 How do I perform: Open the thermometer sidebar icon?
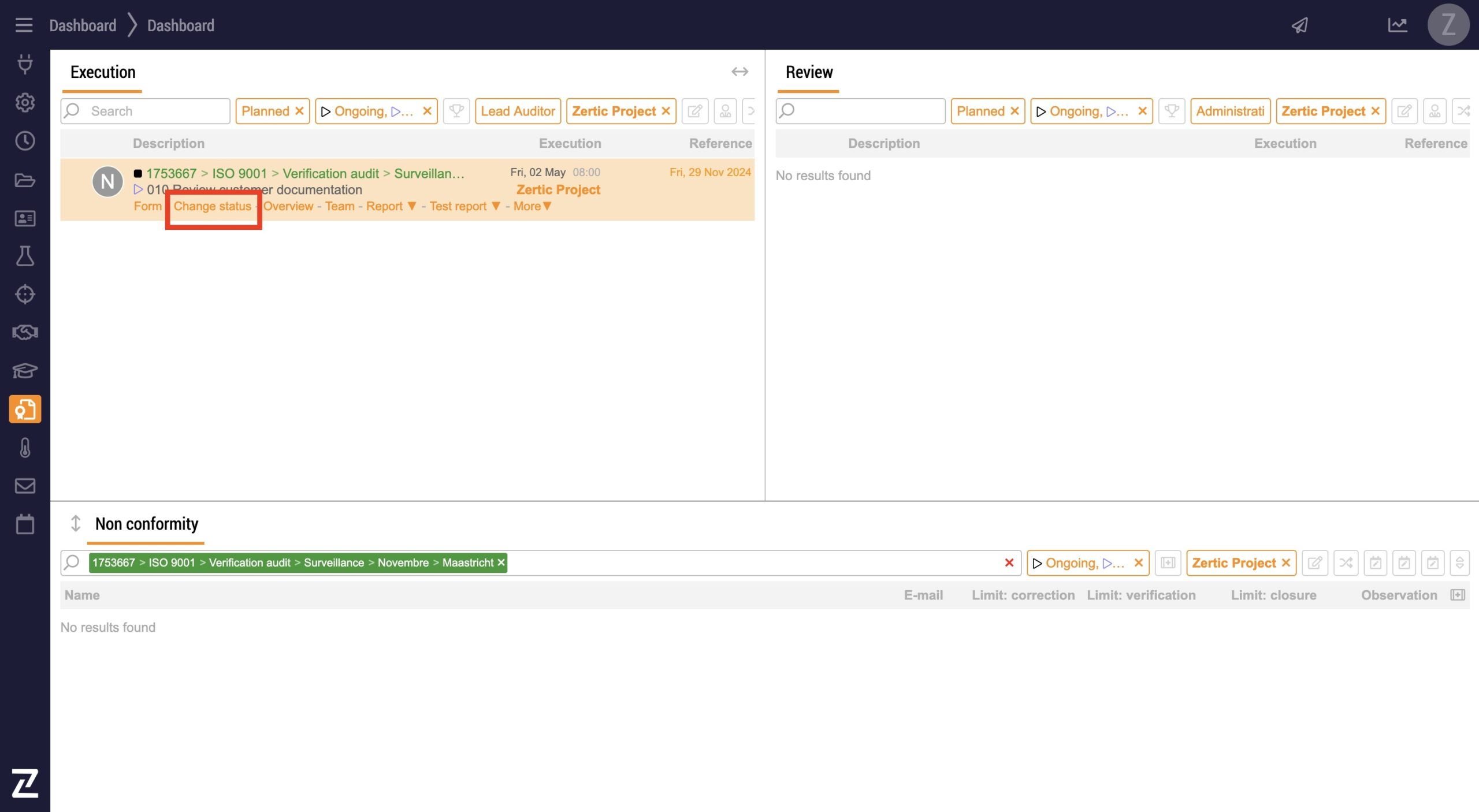[25, 448]
